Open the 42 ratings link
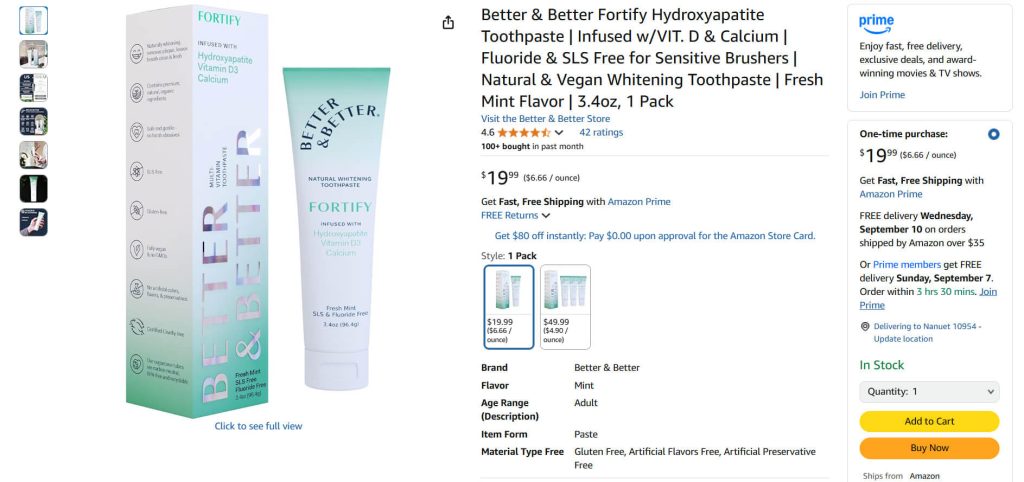 601,133
